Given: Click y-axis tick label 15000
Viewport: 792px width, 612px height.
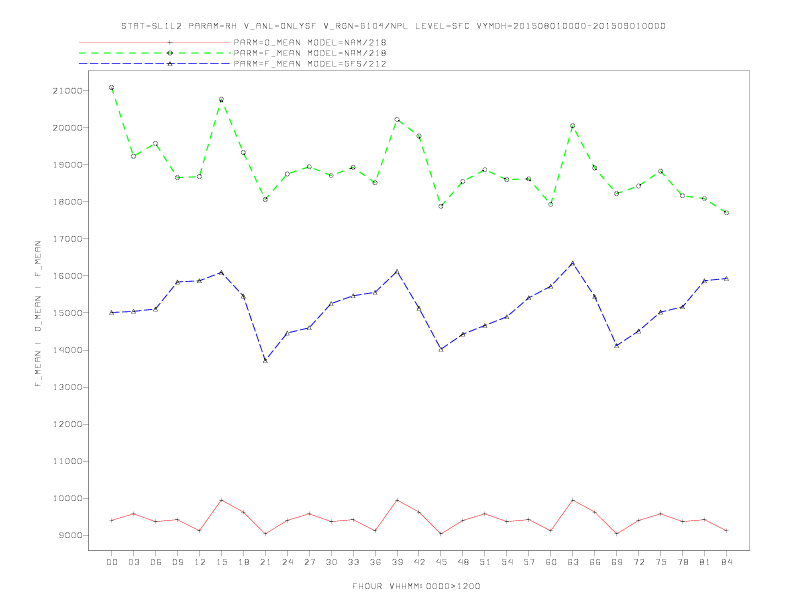Looking at the screenshot, I should [x=68, y=313].
